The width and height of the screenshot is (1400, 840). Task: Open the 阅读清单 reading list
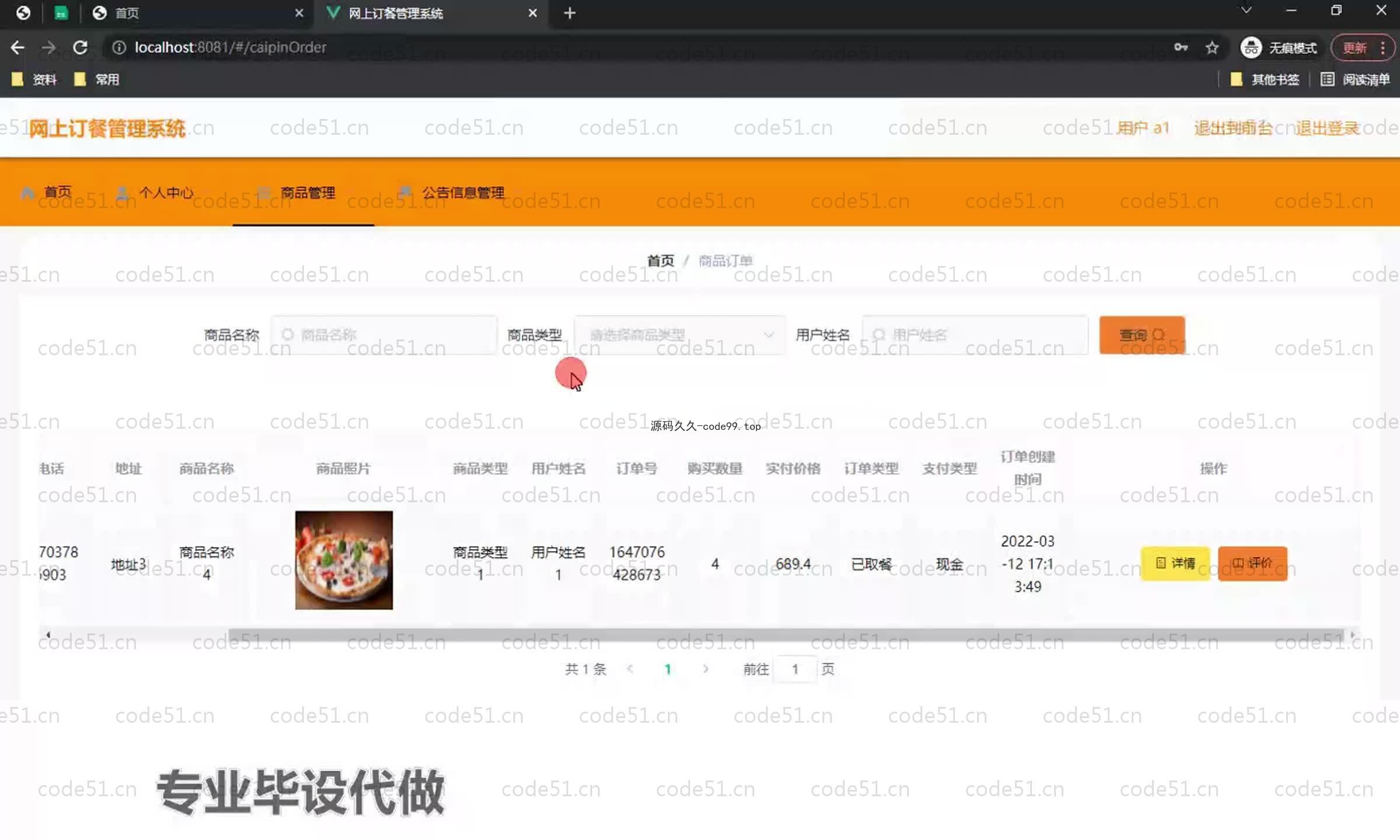tap(1355, 79)
